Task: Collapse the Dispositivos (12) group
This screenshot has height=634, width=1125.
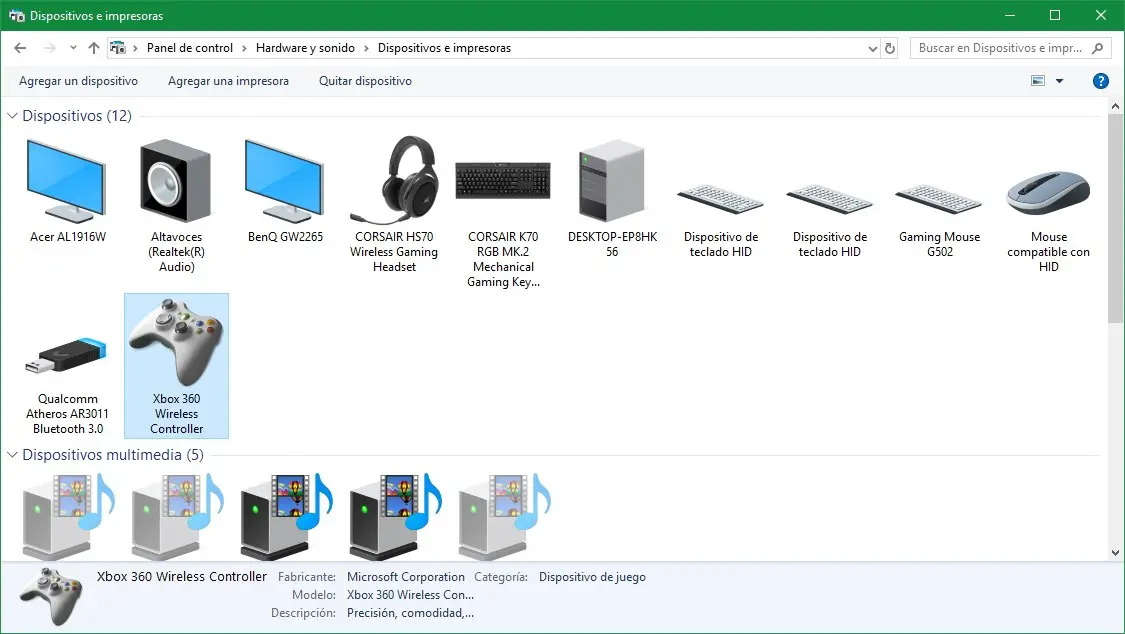Action: [12, 115]
